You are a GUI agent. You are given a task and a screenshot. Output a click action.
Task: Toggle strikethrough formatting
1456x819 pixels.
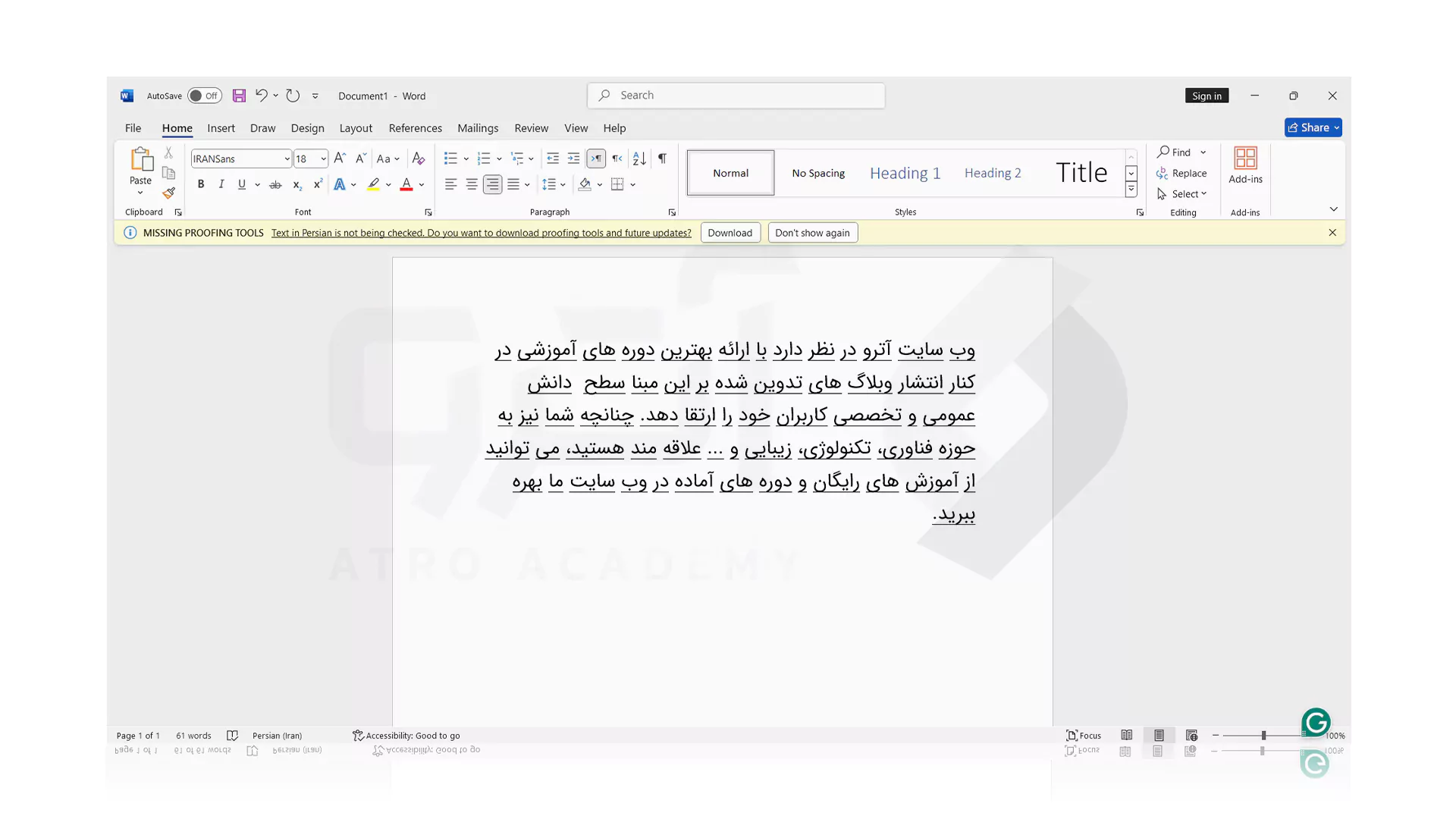pos(275,184)
